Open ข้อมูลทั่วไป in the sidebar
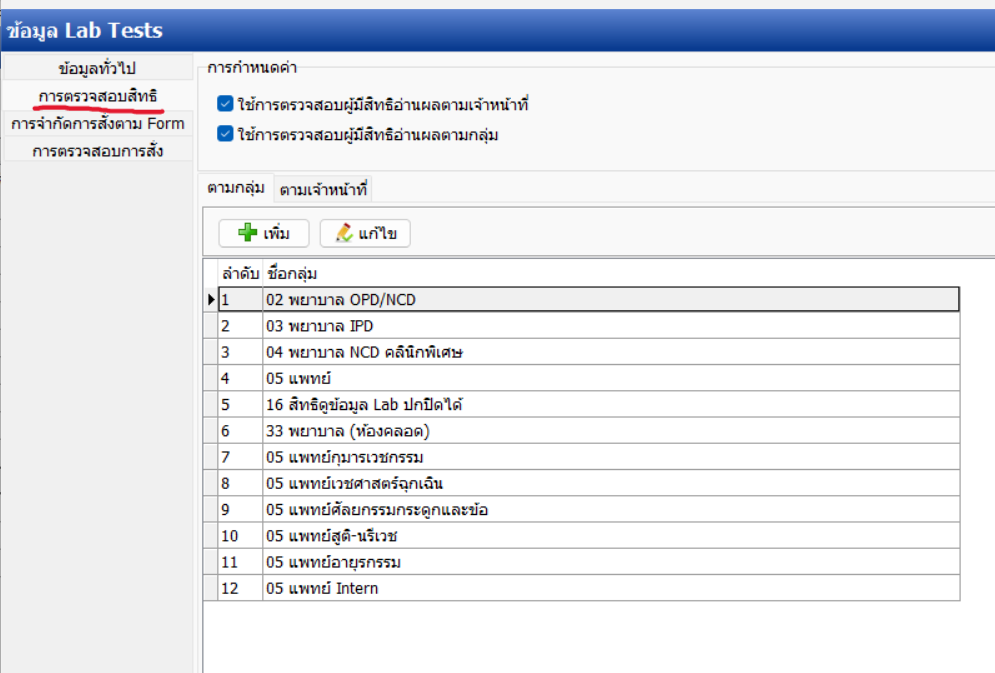 click(x=97, y=68)
